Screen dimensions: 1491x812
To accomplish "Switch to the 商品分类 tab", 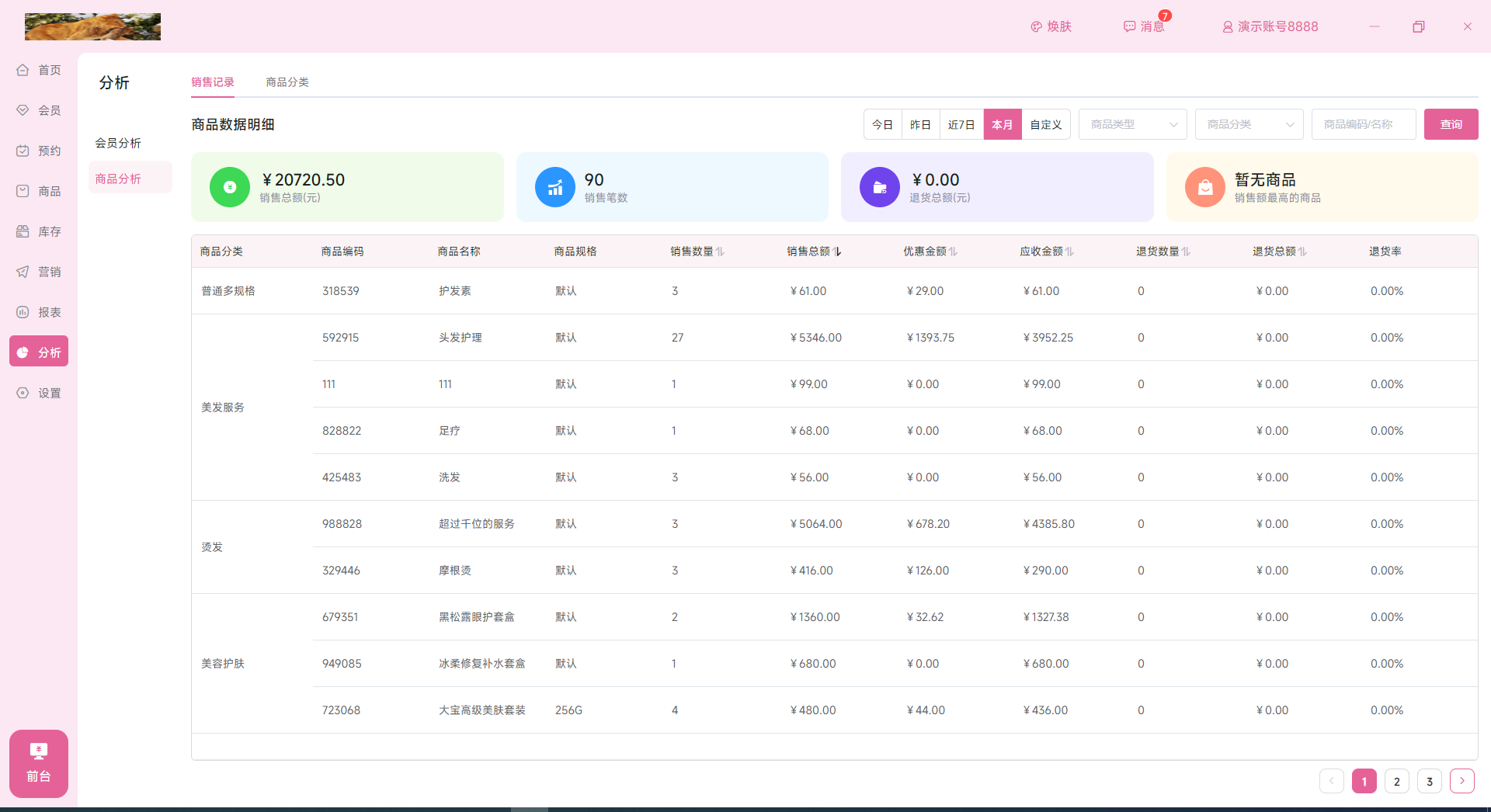I will click(287, 82).
